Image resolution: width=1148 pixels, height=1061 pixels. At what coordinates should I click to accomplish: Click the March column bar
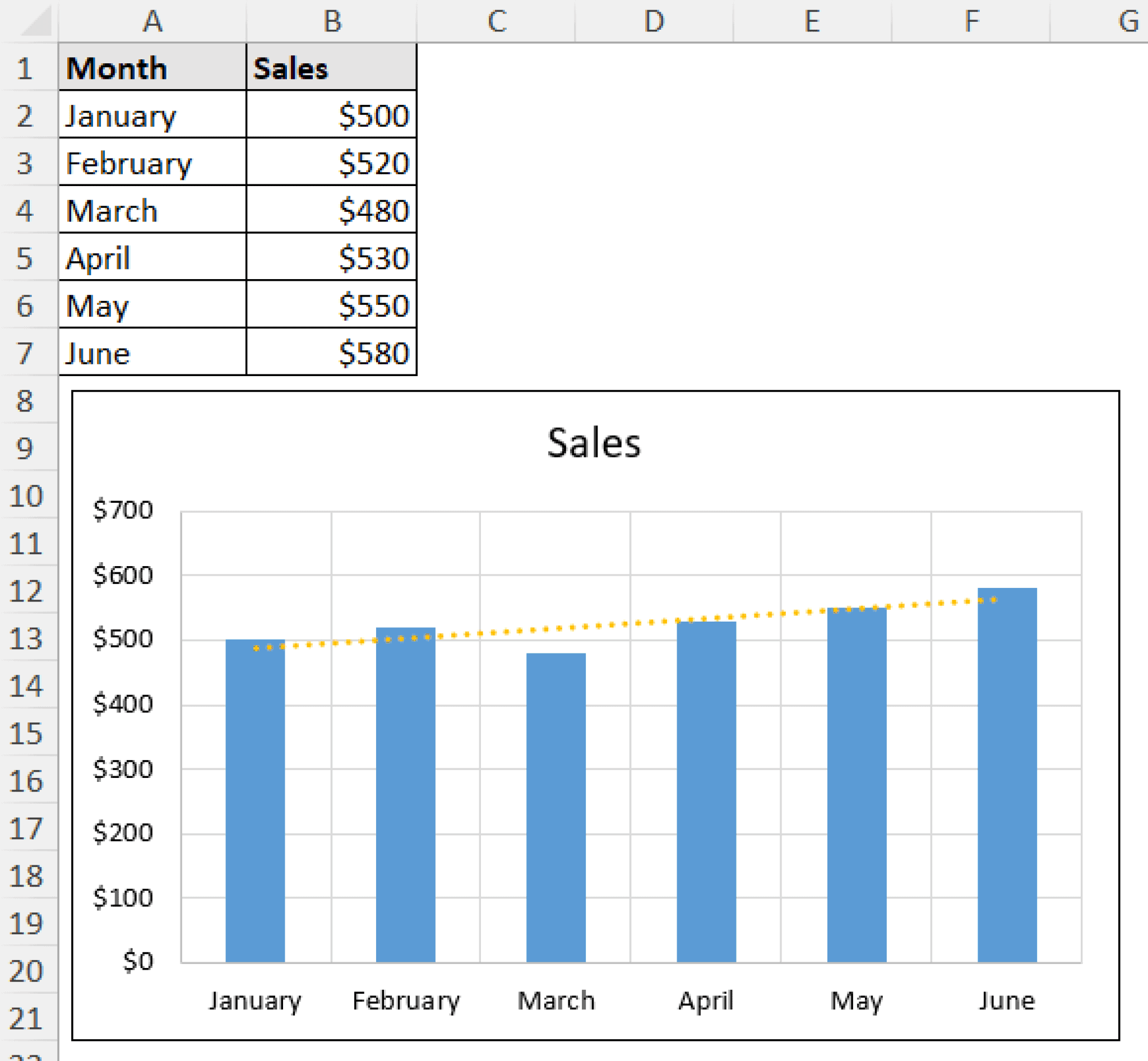pyautogui.click(x=556, y=804)
